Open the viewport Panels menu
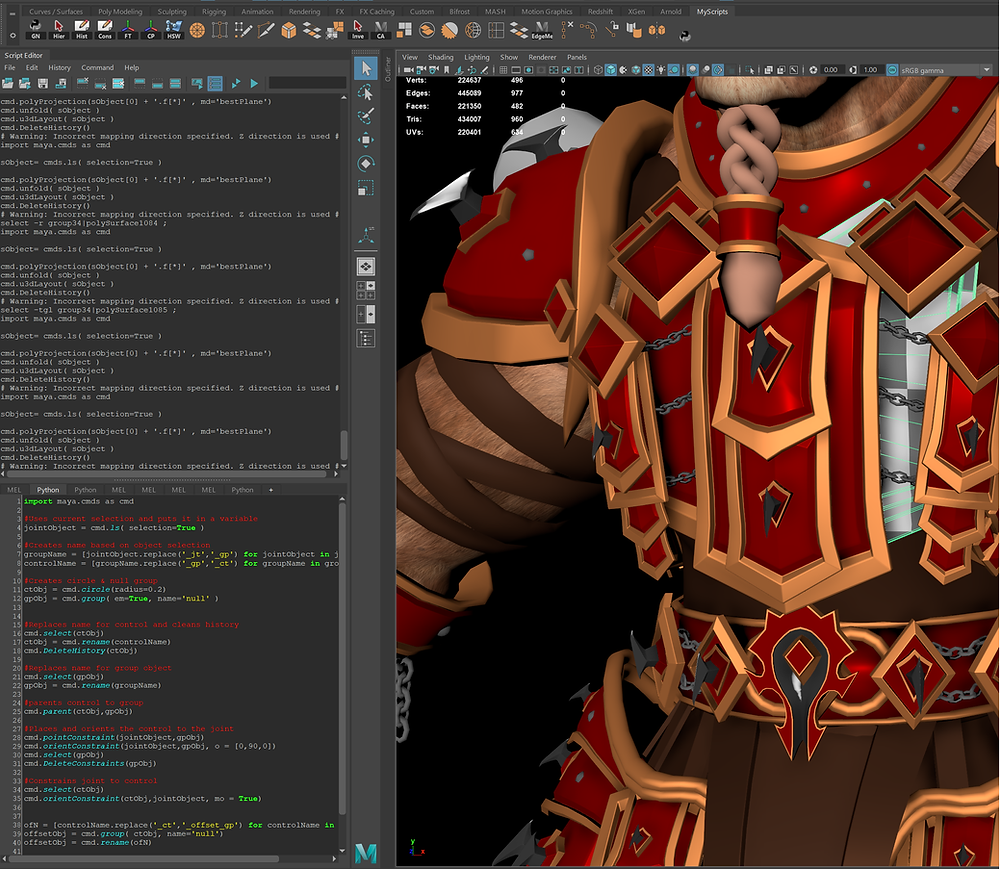The image size is (1000, 869). point(577,57)
